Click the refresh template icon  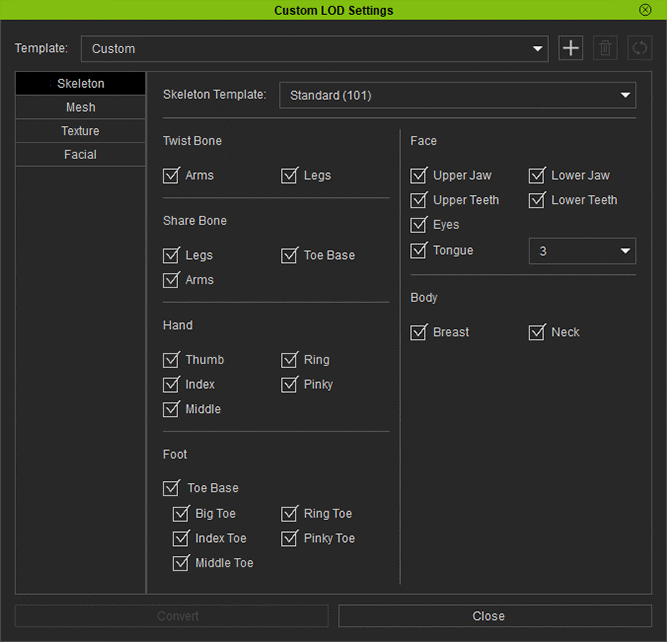pos(639,48)
